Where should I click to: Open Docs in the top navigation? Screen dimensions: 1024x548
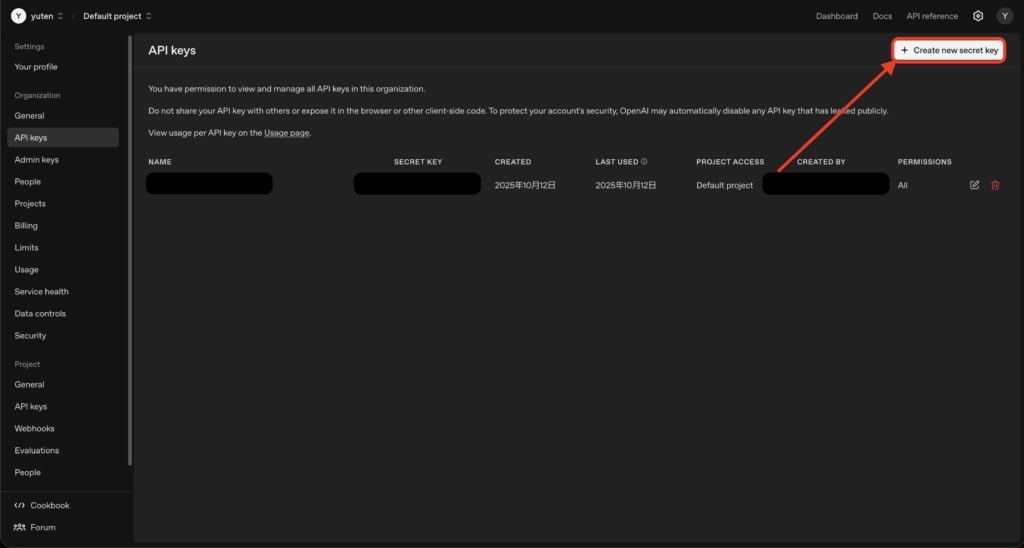coord(882,16)
